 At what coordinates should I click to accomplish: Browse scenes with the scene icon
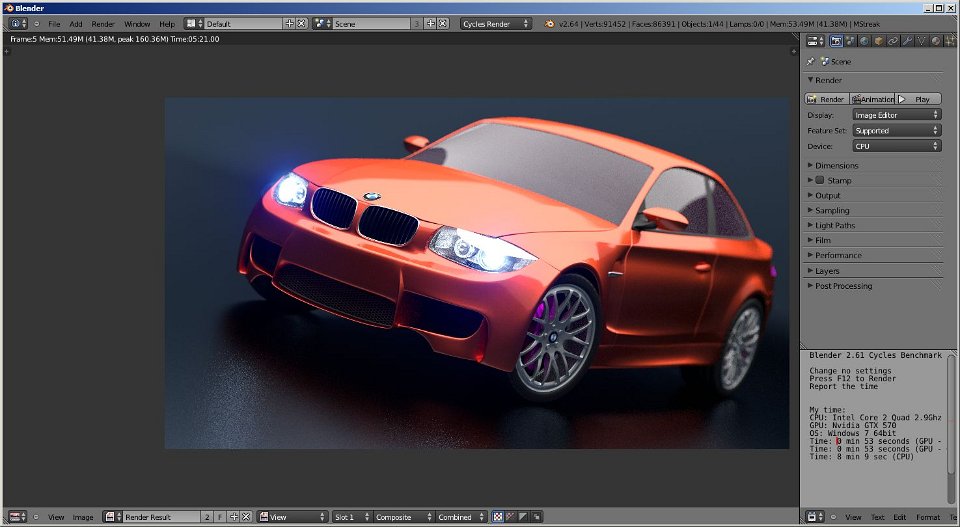click(322, 23)
